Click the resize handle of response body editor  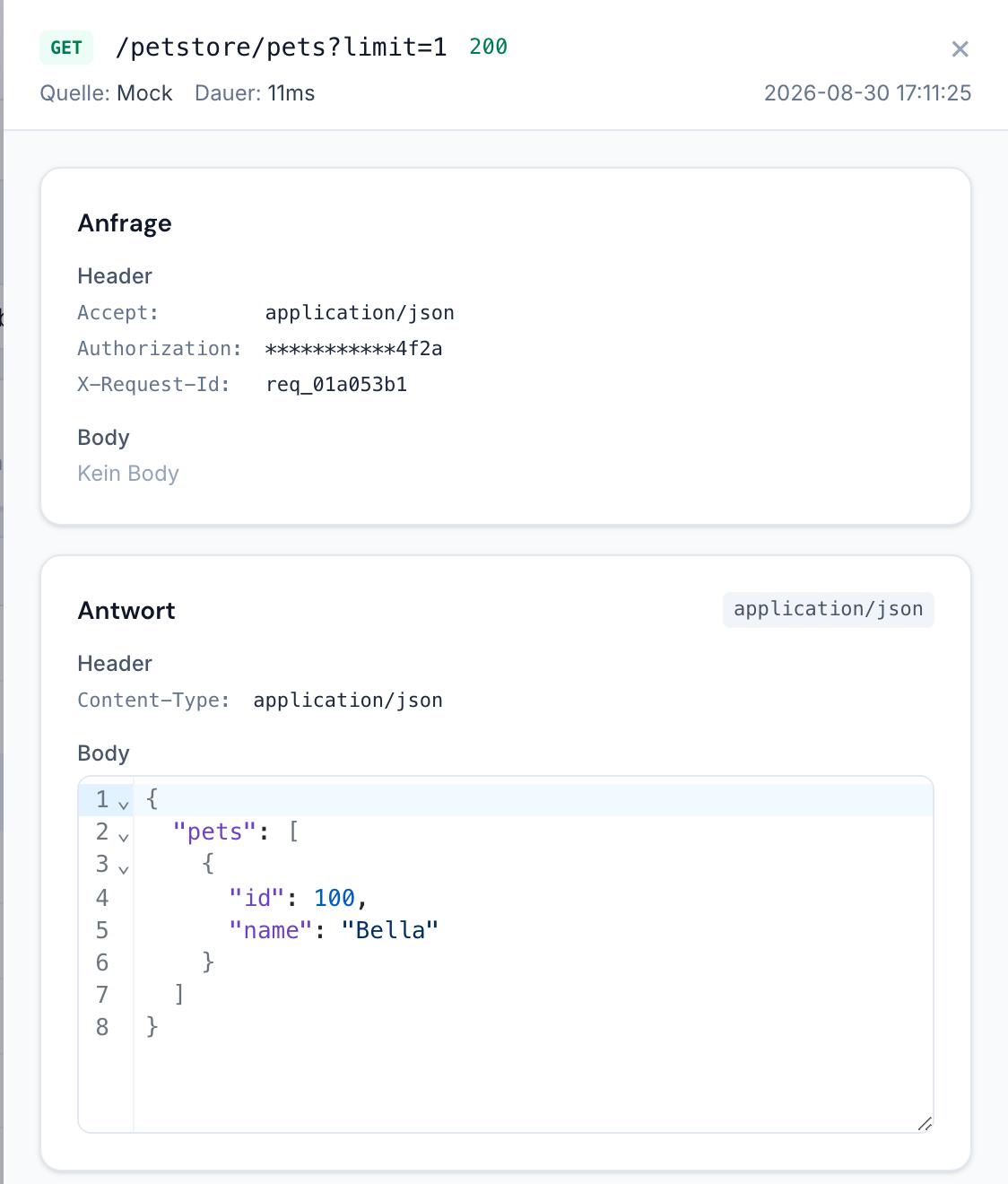pos(925,1123)
